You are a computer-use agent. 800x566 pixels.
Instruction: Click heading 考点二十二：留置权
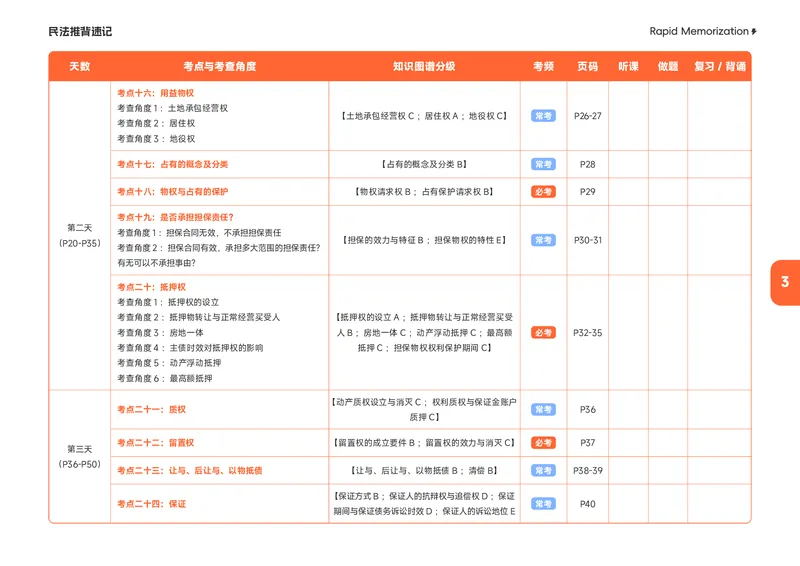point(156,443)
